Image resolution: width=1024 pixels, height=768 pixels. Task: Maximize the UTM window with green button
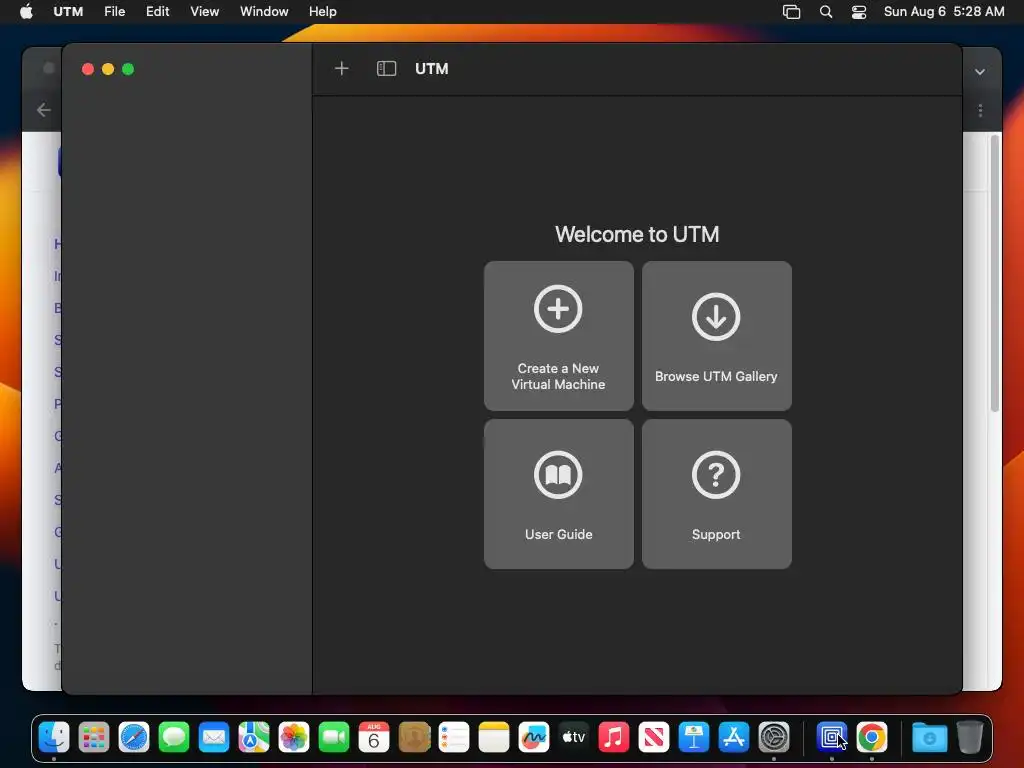[128, 69]
